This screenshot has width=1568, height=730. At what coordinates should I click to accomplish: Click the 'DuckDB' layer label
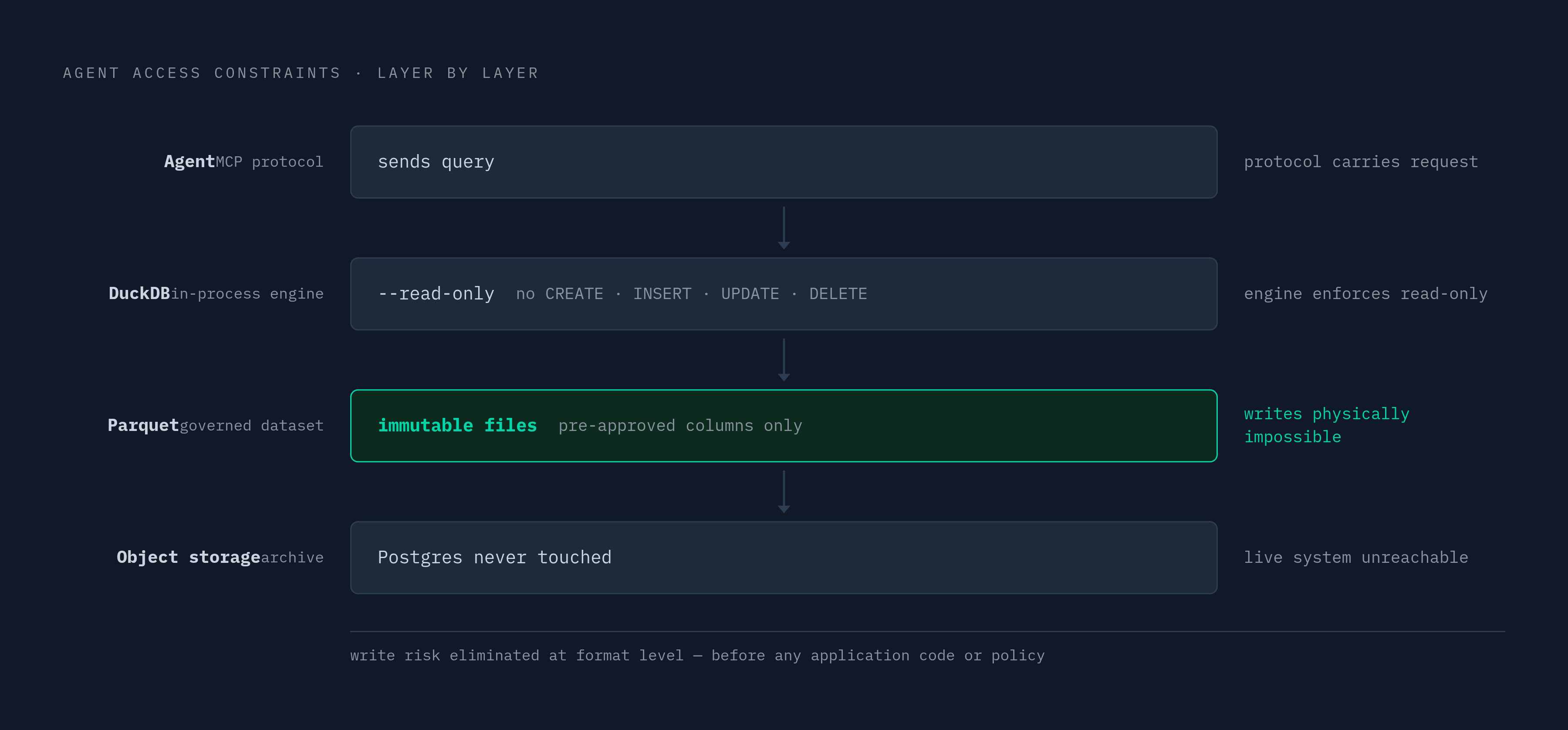[x=139, y=294]
